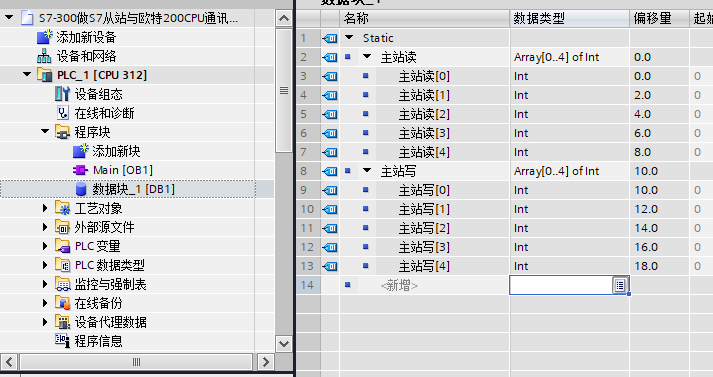Click the 添加新块 icon
Image resolution: width=713 pixels, height=377 pixels.
[x=80, y=151]
